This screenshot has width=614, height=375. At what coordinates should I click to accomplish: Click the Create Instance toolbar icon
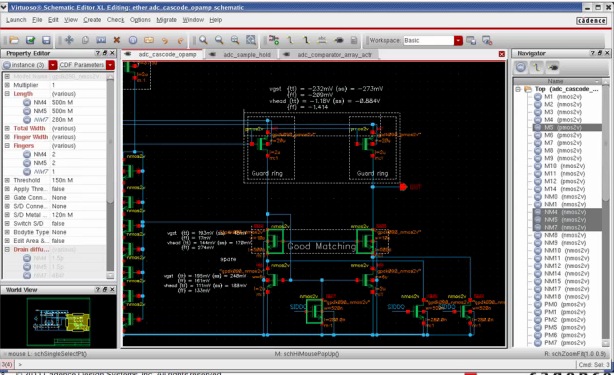tap(274, 40)
